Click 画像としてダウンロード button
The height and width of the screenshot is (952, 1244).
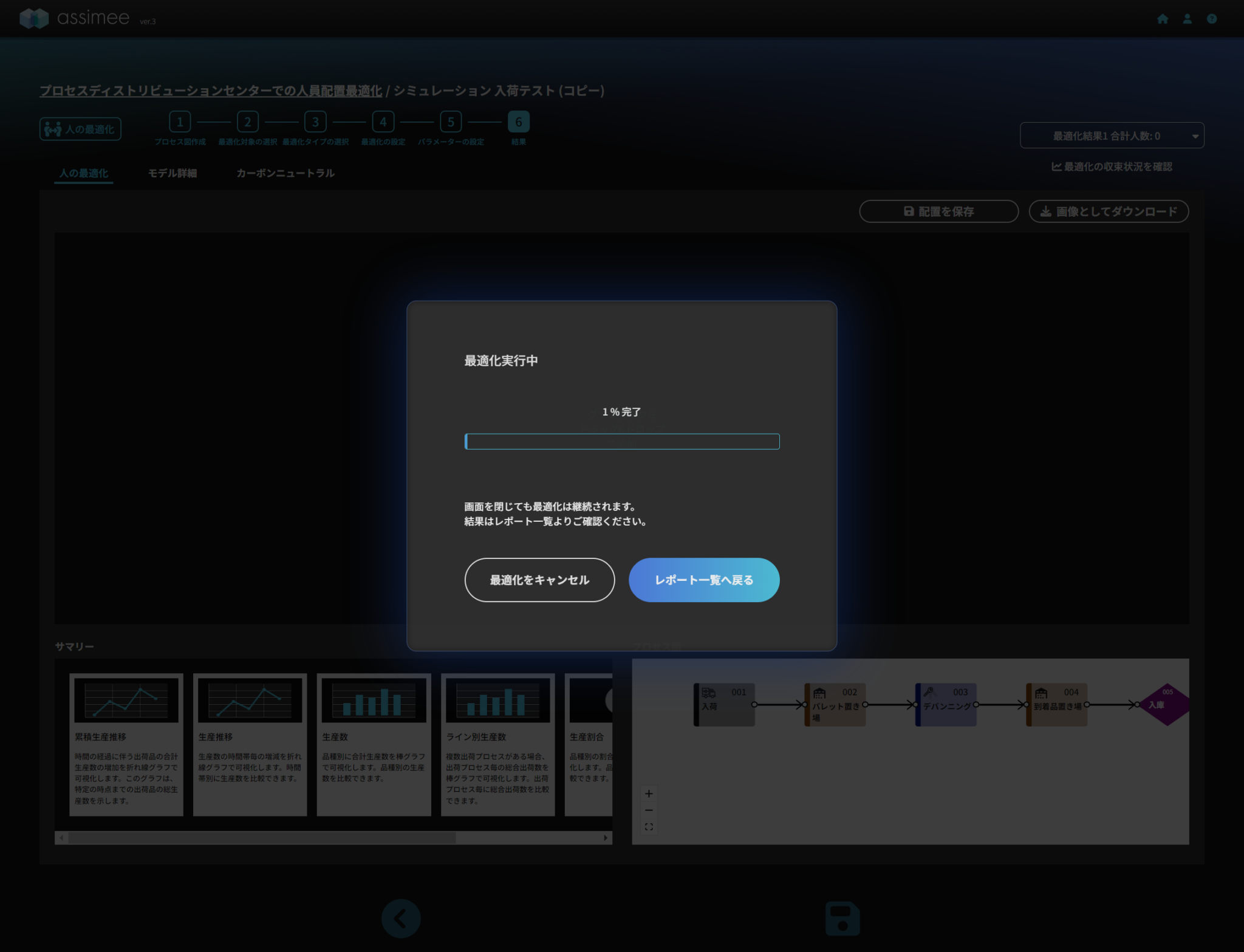[x=1109, y=211]
